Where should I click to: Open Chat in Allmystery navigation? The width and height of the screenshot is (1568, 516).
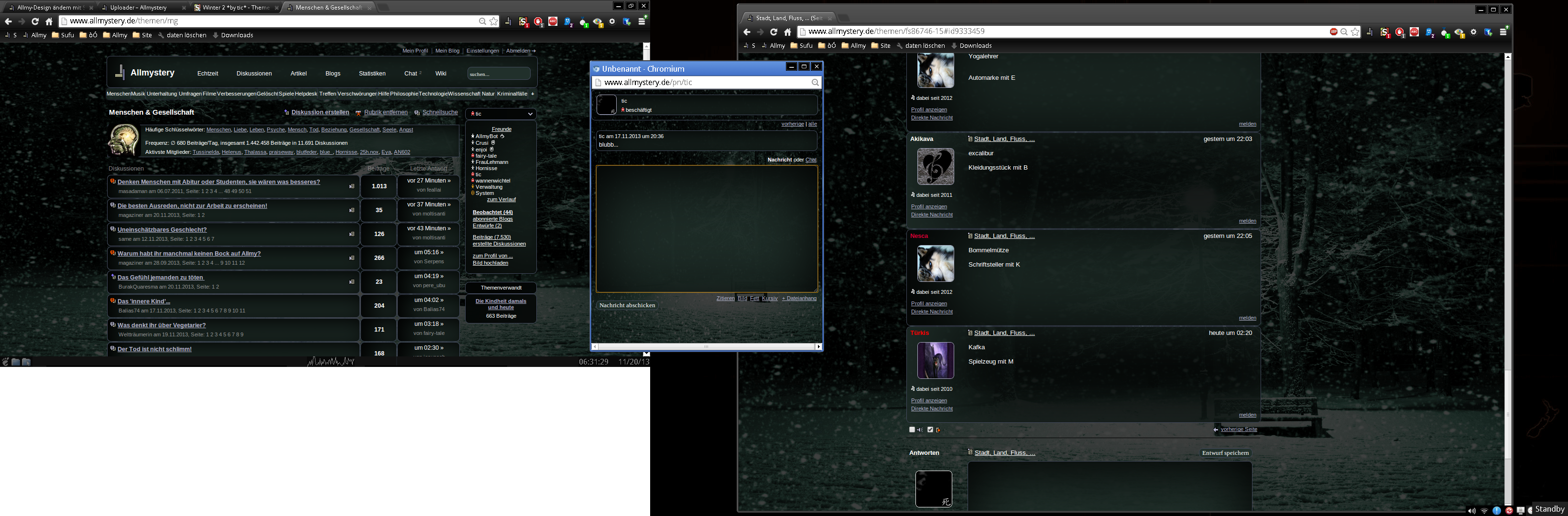point(411,74)
